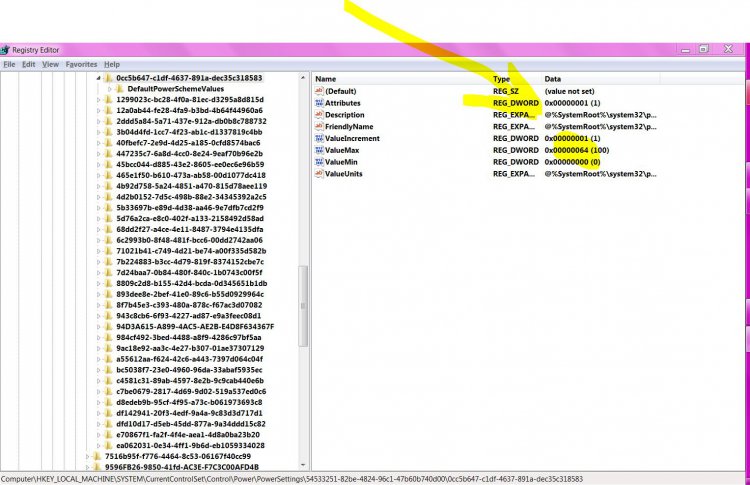Click folder icon of 40fbefc7-2e9d-4d25-a185-0cfd8574bac6

coord(109,143)
